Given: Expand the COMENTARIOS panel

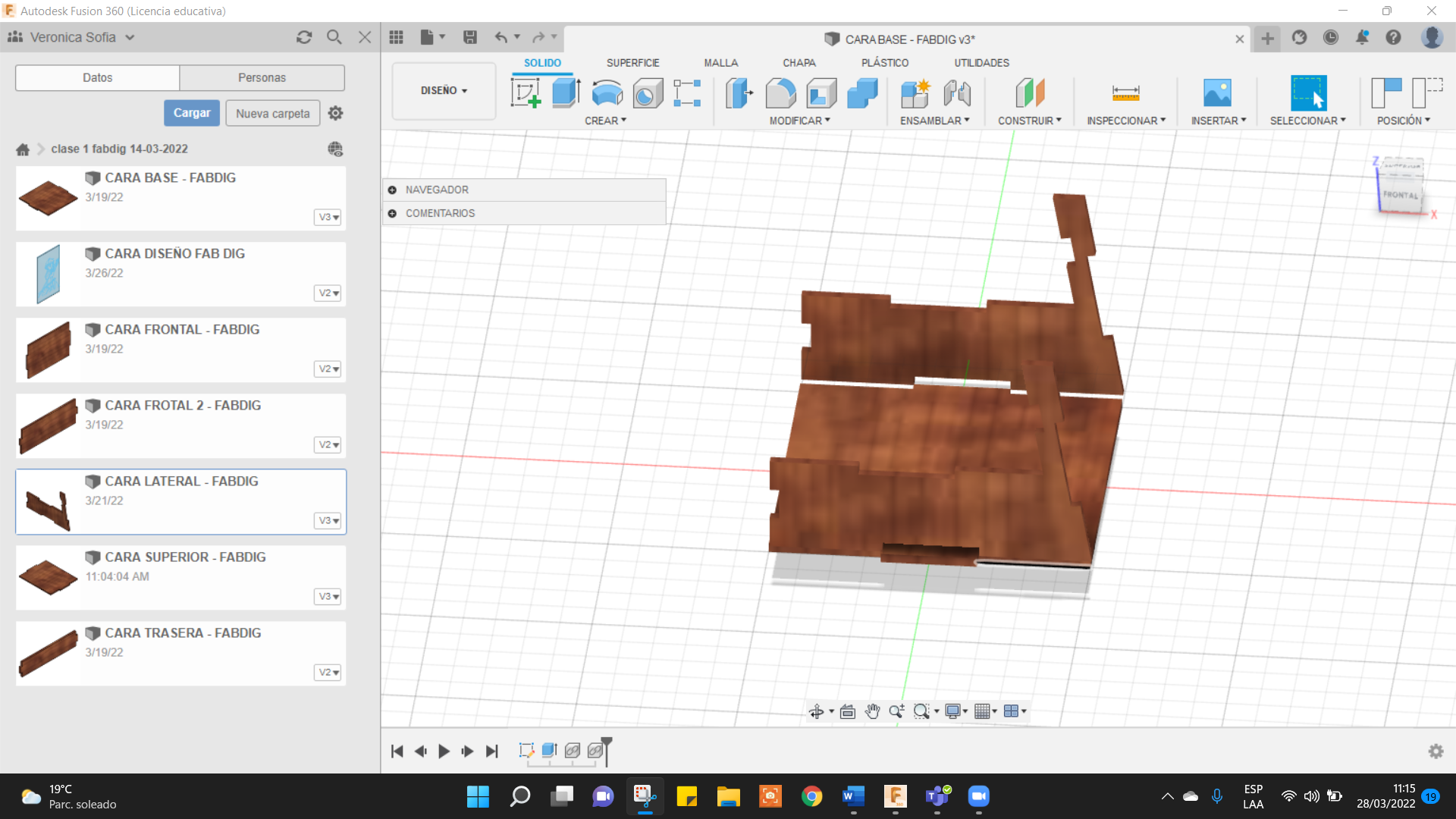Looking at the screenshot, I should [392, 213].
